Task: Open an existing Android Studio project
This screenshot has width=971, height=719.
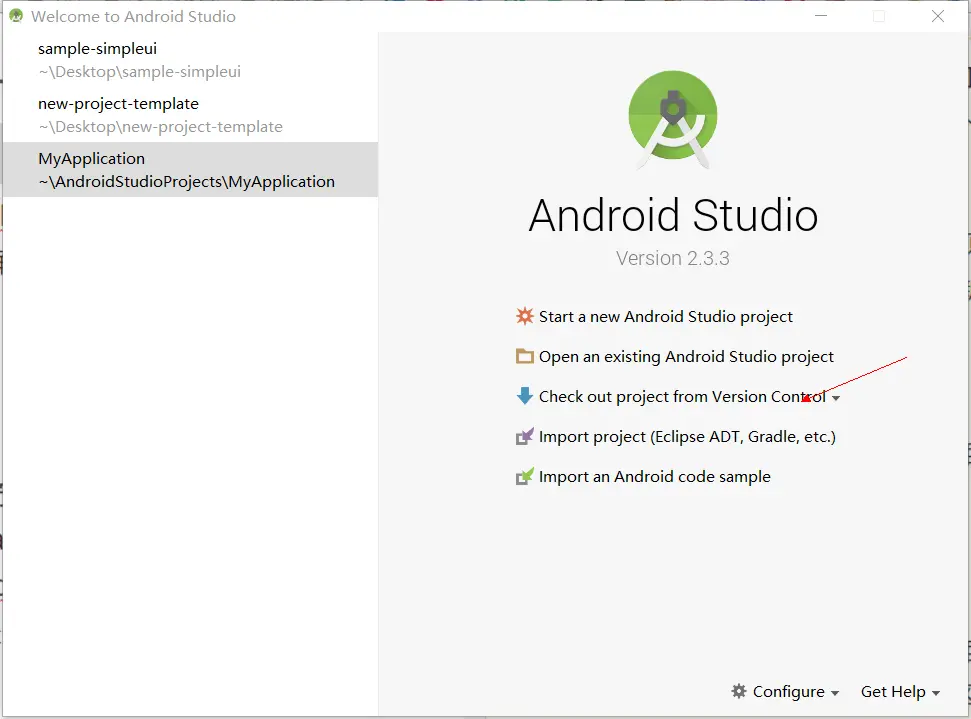Action: 686,357
